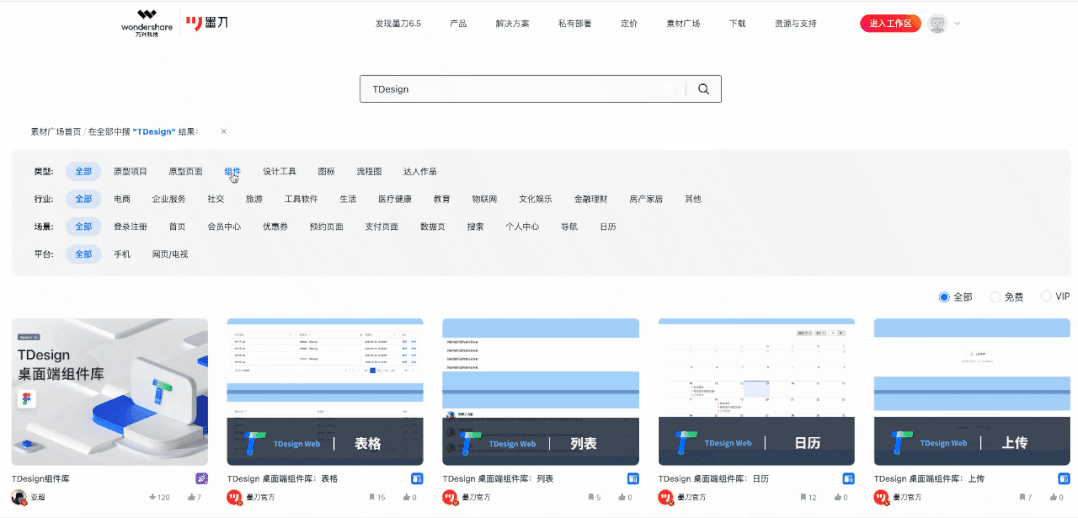Like the 上传 card
1078x518 pixels.
tap(1054, 497)
